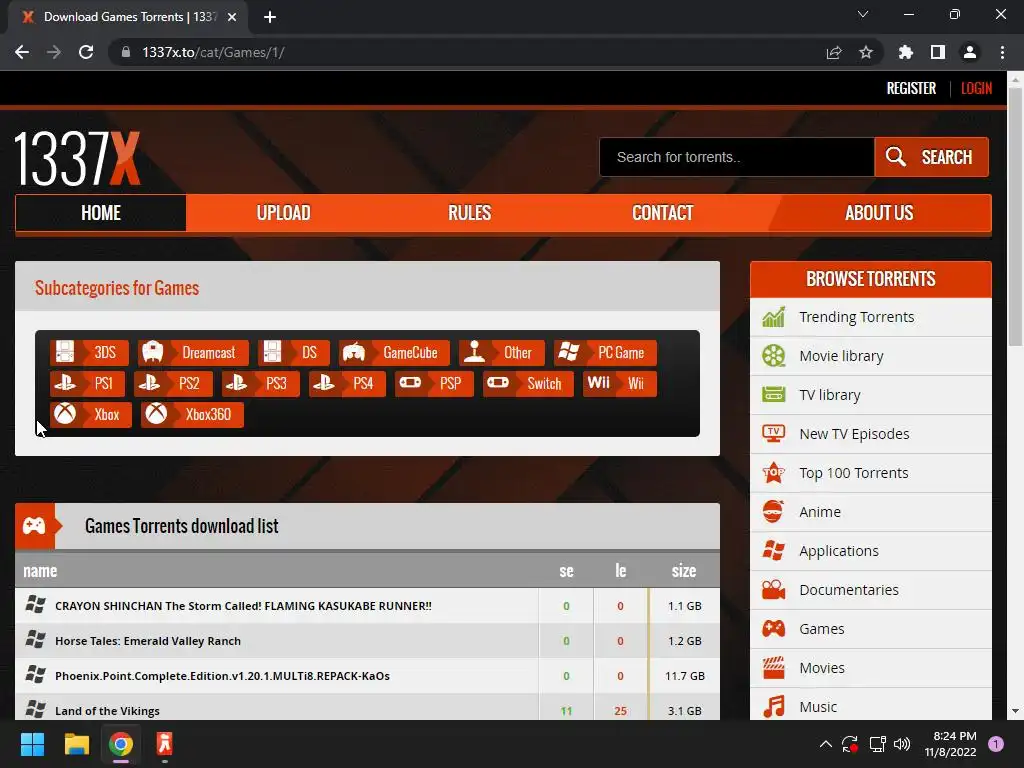Open a new browser tab
This screenshot has width=1024, height=768.
coord(270,17)
